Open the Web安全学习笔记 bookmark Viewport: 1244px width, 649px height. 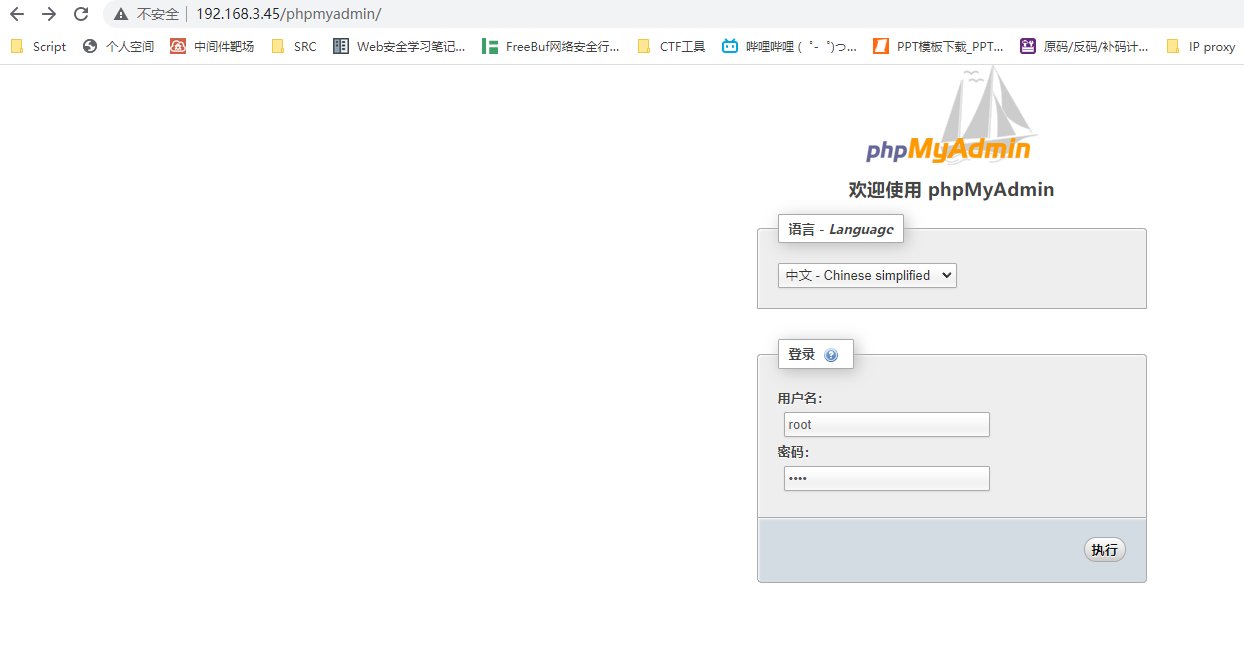point(399,46)
